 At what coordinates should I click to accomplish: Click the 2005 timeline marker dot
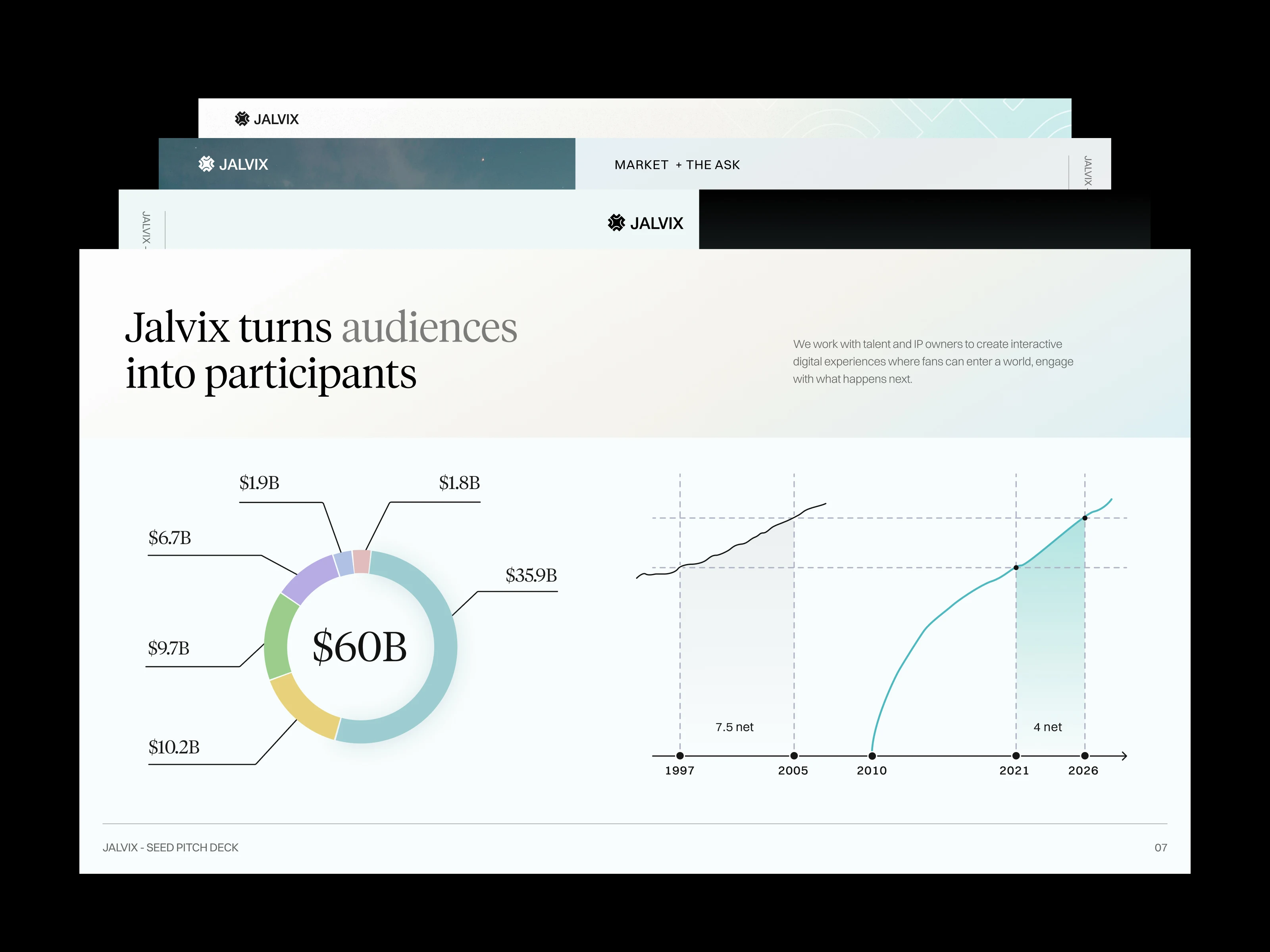794,756
